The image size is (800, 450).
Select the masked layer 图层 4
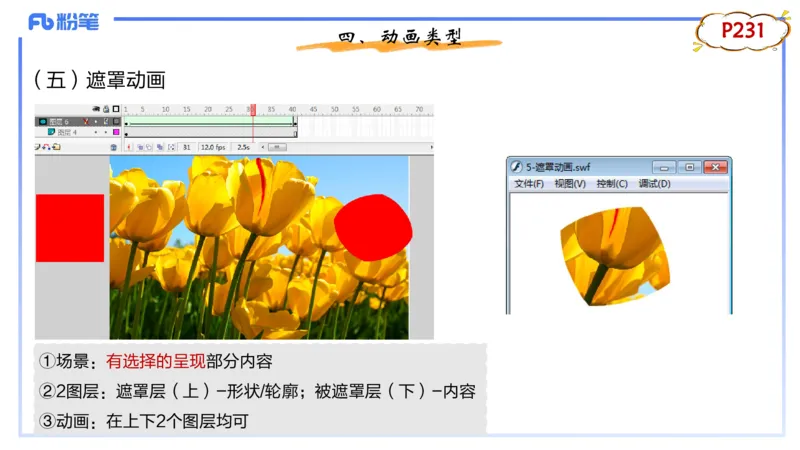pyautogui.click(x=67, y=132)
